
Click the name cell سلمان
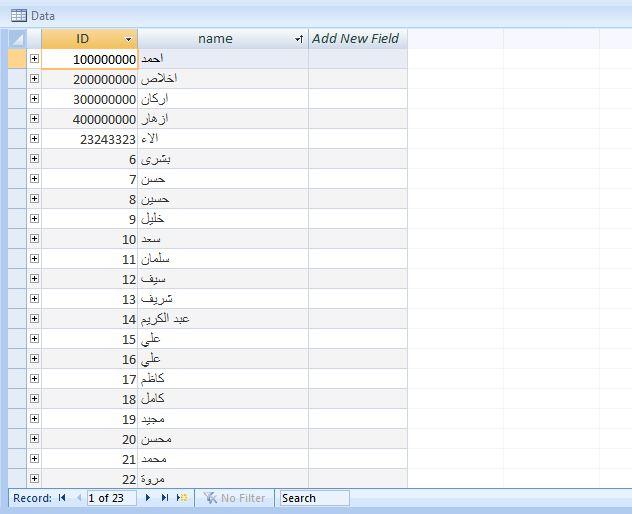coord(223,259)
